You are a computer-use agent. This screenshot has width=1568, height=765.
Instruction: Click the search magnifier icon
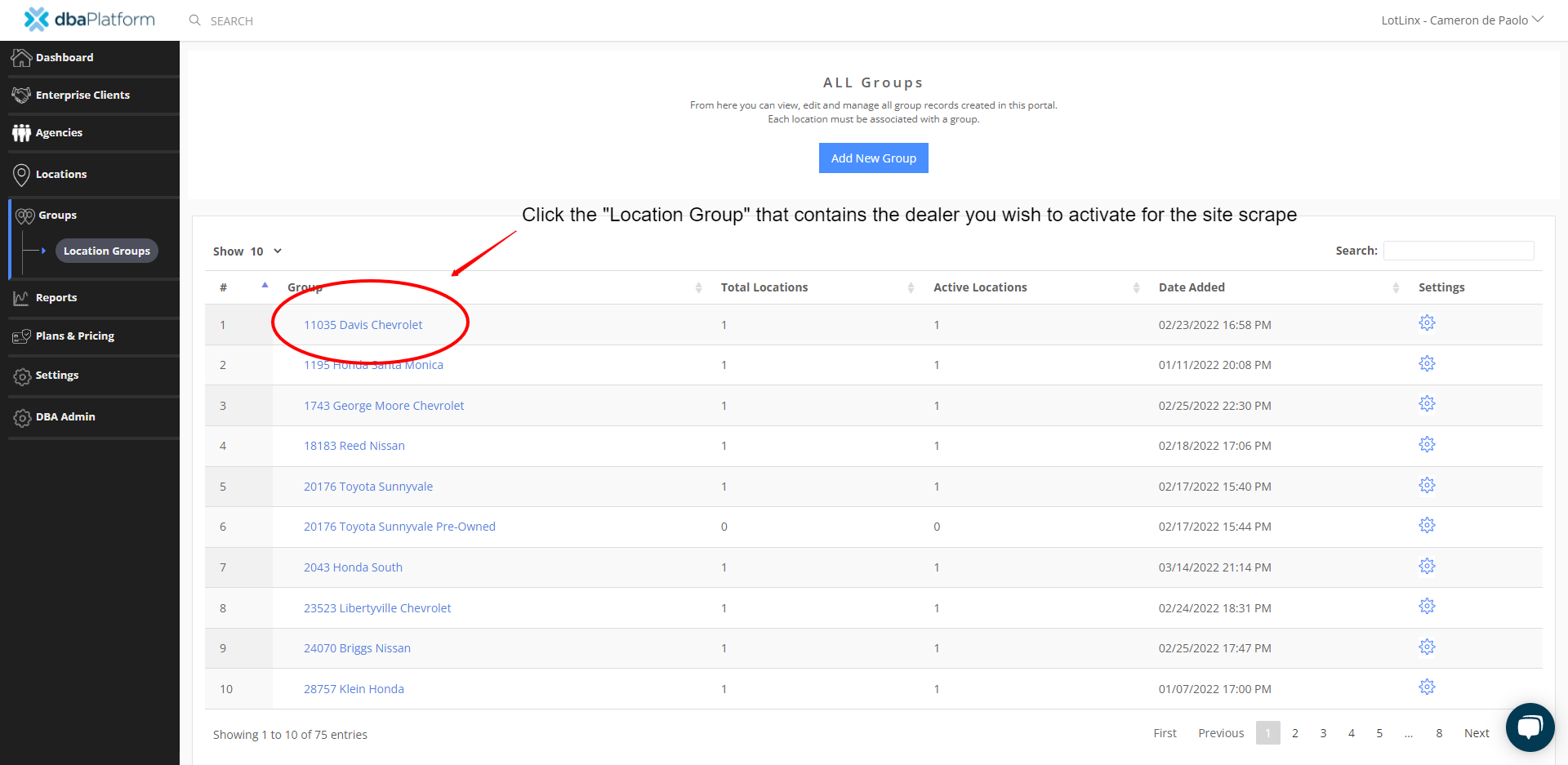[194, 20]
